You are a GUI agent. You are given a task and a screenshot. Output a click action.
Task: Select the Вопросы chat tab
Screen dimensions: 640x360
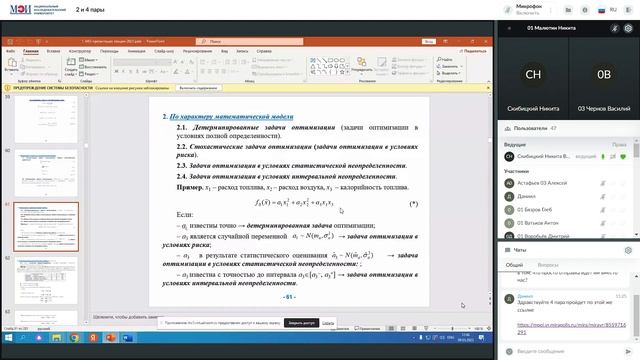(x=548, y=265)
